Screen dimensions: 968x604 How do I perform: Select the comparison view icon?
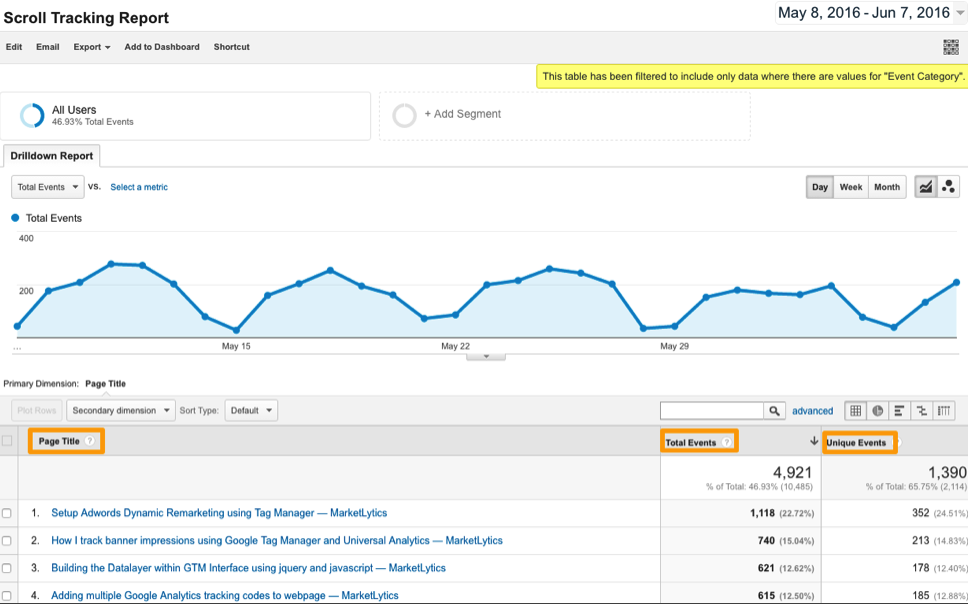pyautogui.click(x=922, y=411)
